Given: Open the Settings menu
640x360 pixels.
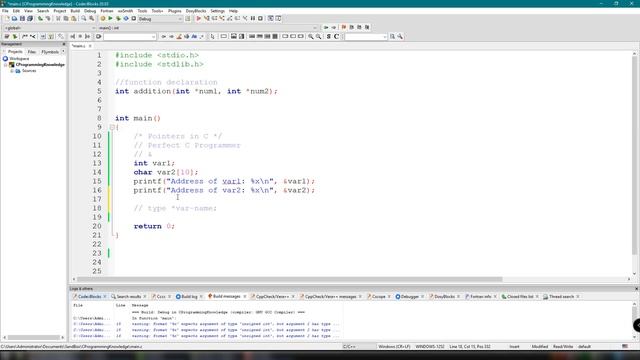Looking at the screenshot, I should 217,11.
